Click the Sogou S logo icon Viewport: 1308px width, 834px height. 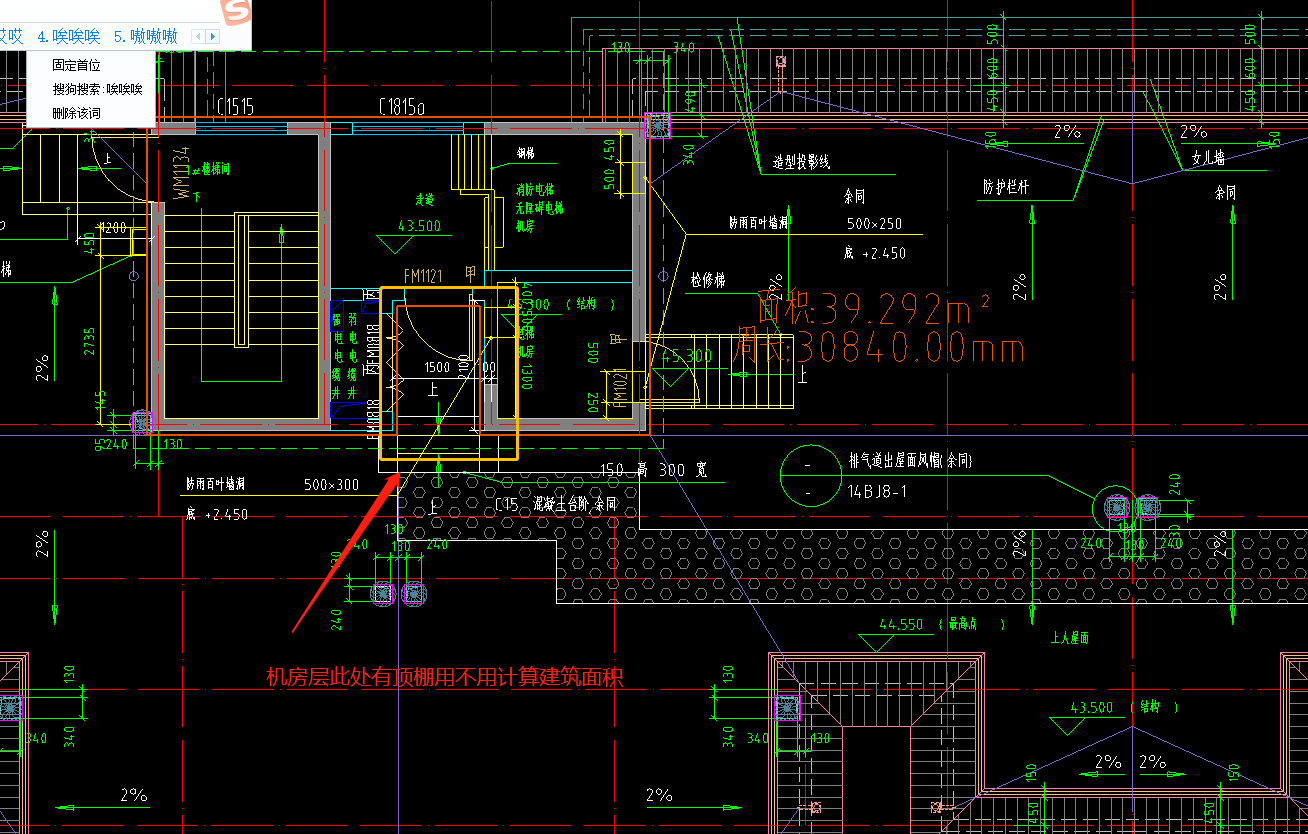236,10
